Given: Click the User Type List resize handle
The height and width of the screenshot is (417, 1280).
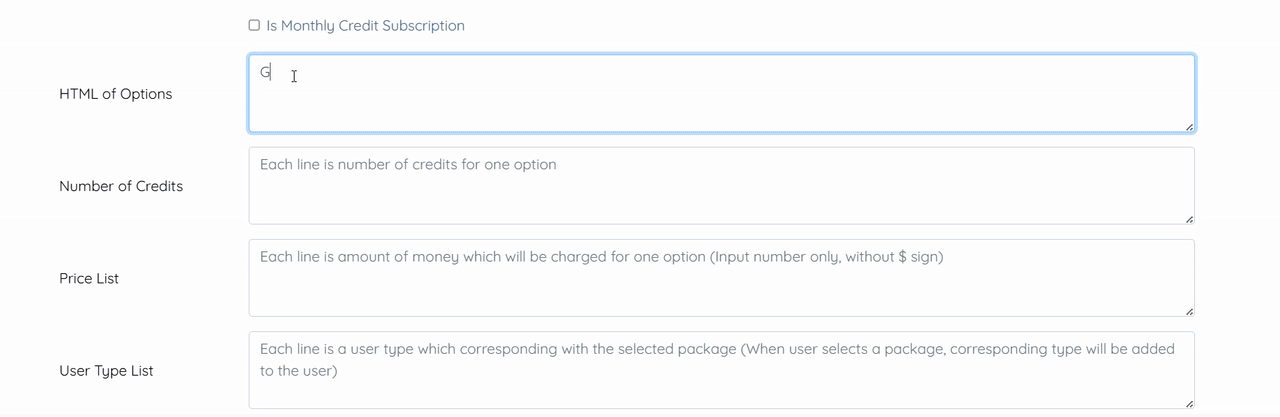Looking at the screenshot, I should [1189, 403].
